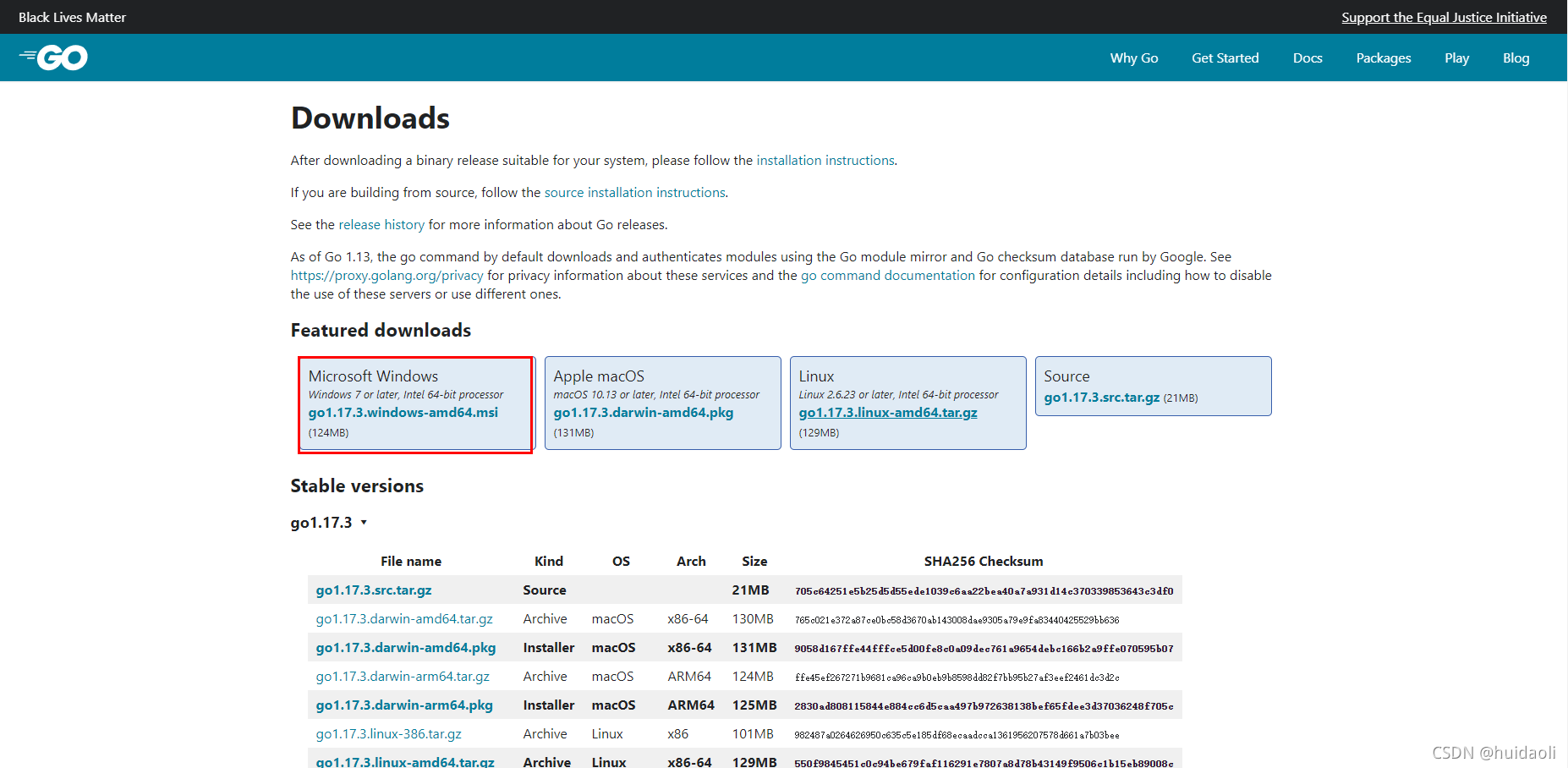This screenshot has width=1568, height=768.
Task: Open the installation instructions link
Action: (x=825, y=160)
